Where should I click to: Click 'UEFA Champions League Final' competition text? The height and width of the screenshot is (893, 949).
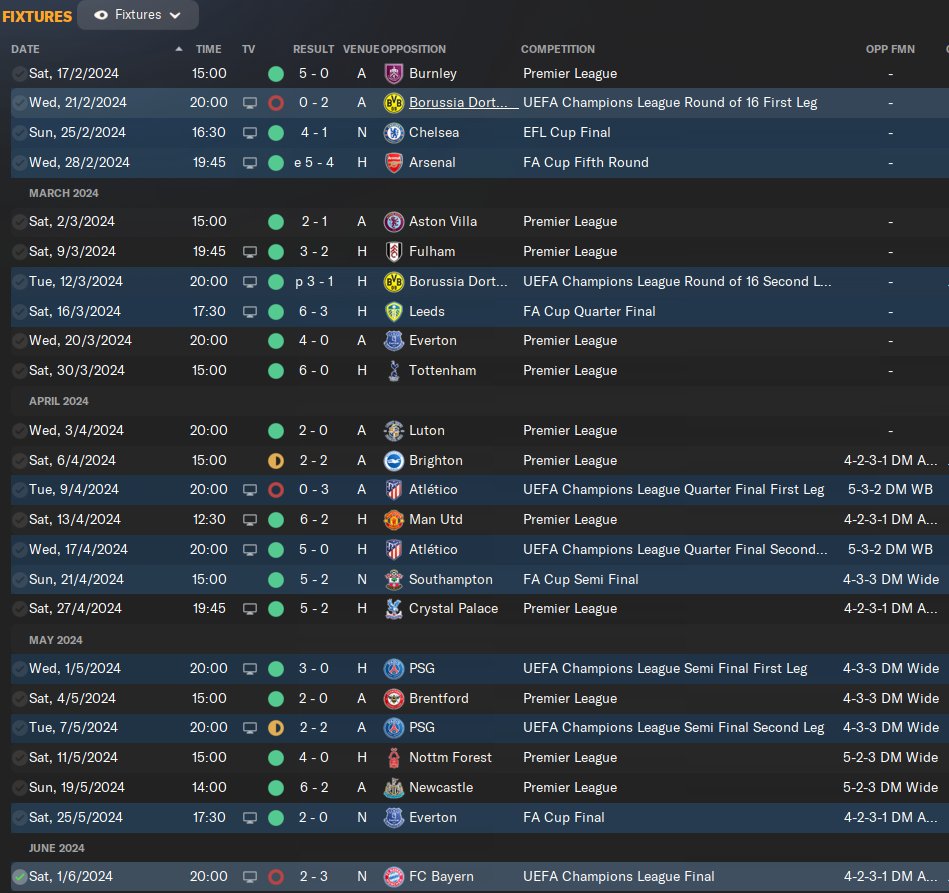[x=619, y=877]
